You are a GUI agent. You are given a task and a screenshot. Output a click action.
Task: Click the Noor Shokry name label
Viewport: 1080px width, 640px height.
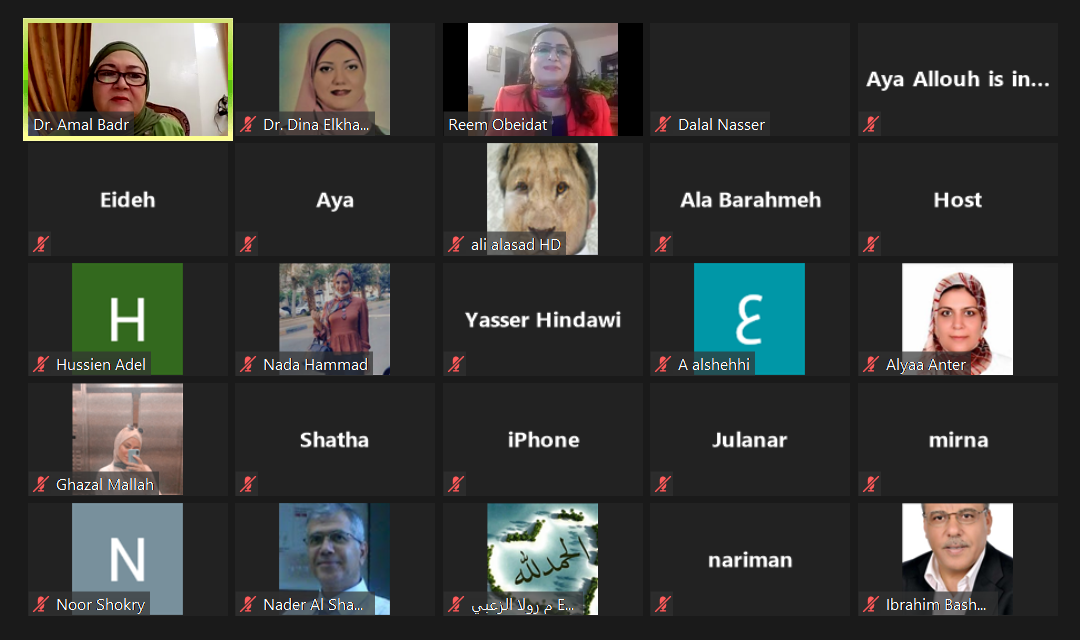[x=101, y=605]
